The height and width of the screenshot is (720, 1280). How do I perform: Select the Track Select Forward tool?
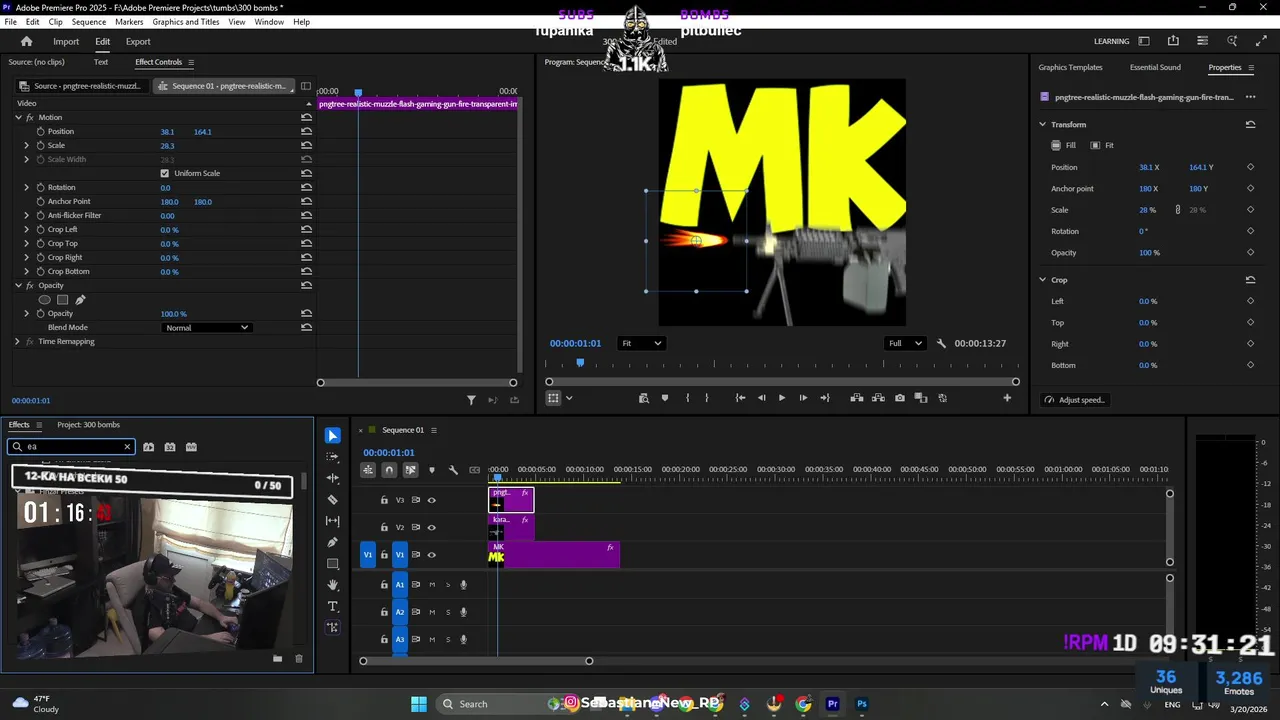point(333,456)
